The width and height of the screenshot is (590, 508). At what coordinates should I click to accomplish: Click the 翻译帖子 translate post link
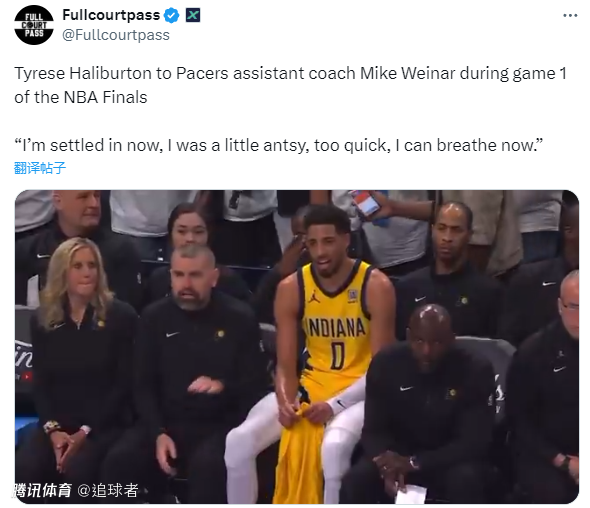tap(40, 168)
